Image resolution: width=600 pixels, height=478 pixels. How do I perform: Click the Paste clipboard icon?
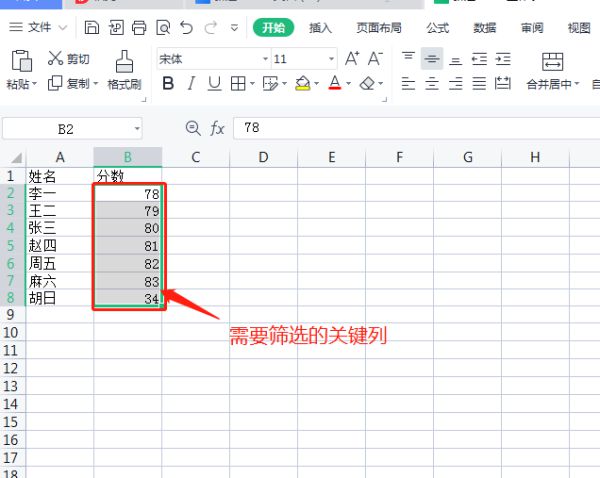pos(21,60)
